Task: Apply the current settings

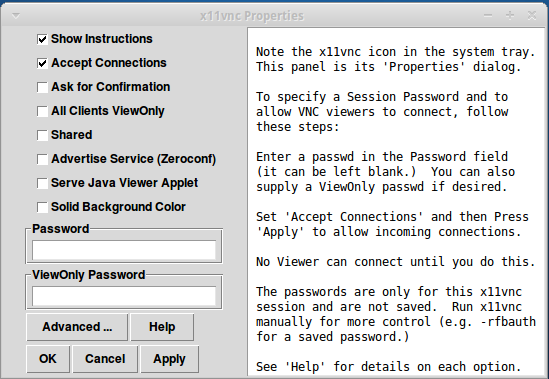Action: (169, 359)
